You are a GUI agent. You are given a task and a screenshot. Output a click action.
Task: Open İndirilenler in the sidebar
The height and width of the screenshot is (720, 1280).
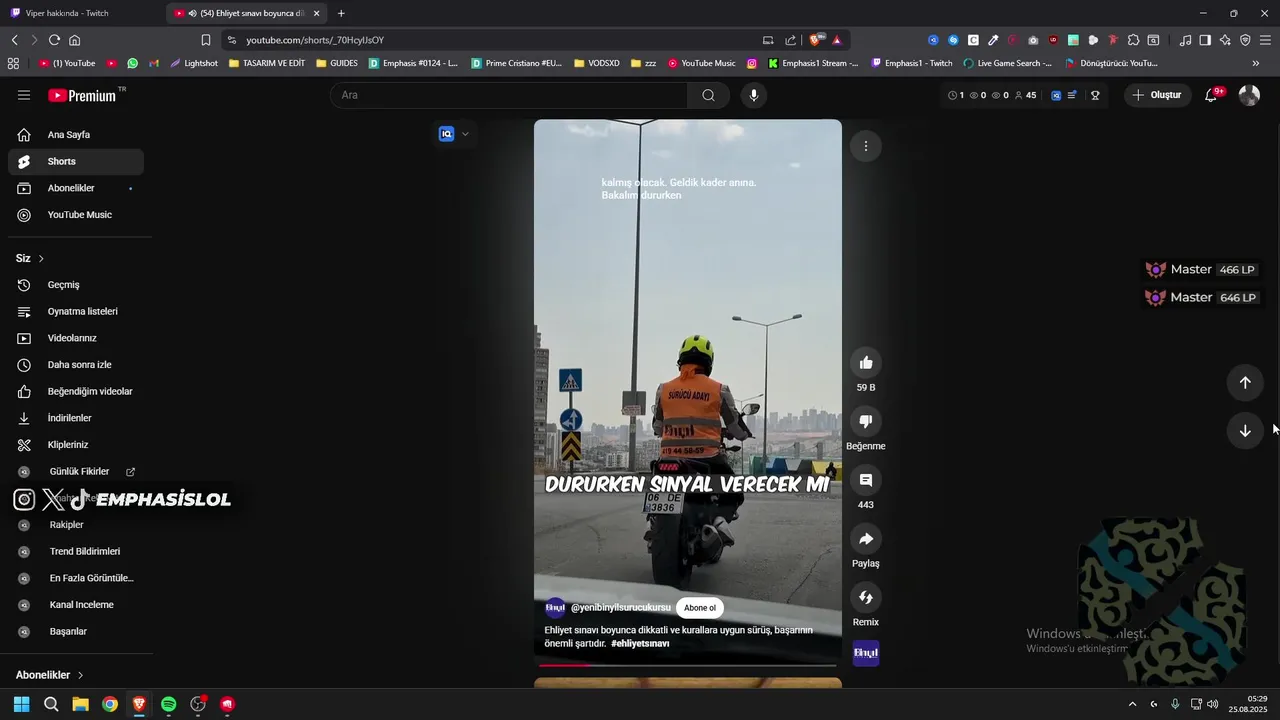tap(76, 418)
